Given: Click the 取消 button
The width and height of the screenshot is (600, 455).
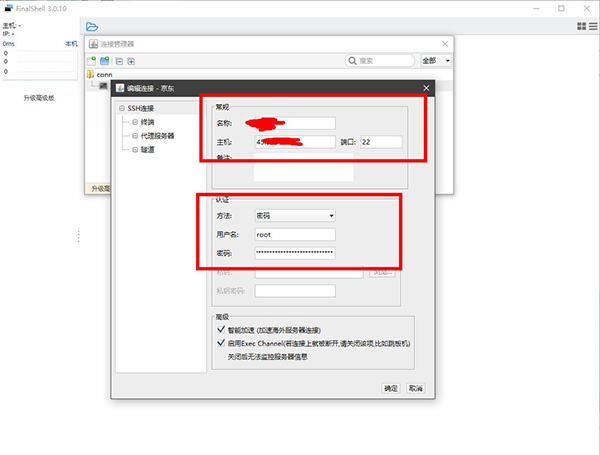Looking at the screenshot, I should pyautogui.click(x=415, y=388).
